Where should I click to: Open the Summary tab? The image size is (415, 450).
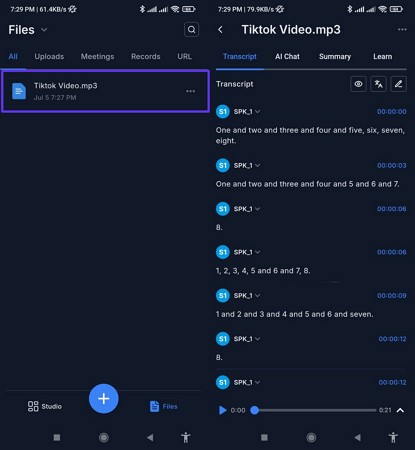coord(335,56)
